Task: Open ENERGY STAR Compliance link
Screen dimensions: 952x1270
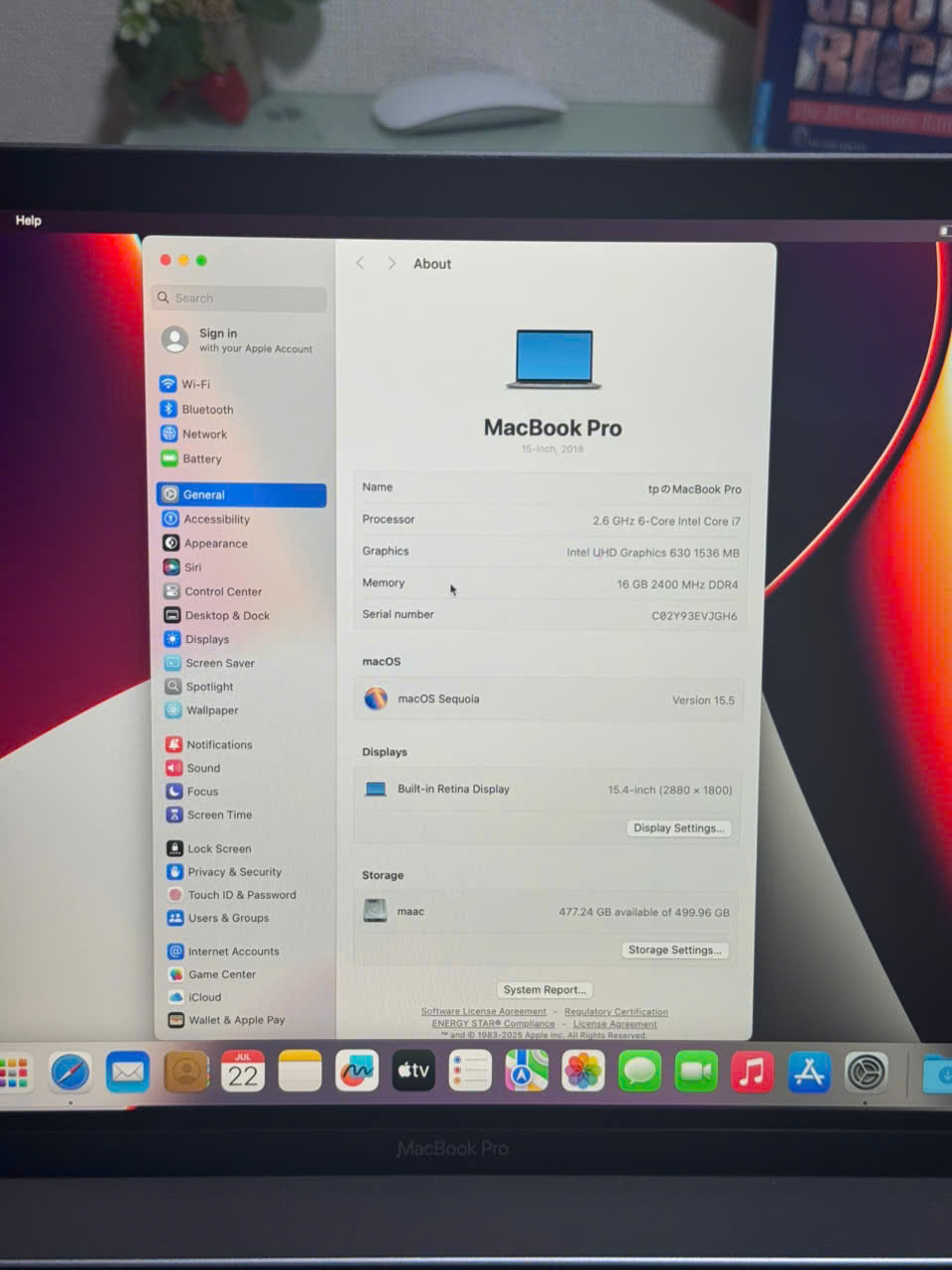Action: pyautogui.click(x=493, y=1023)
